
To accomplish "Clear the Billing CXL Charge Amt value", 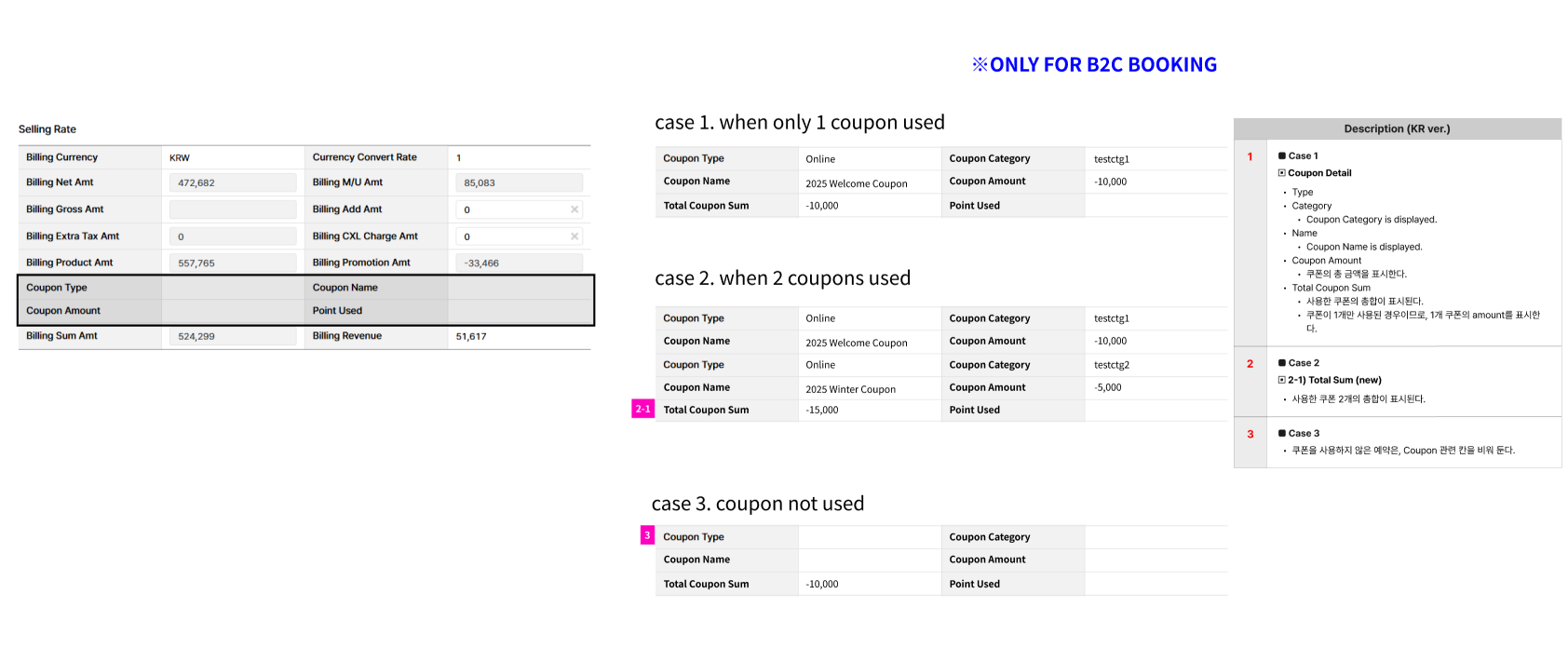I will (574, 236).
